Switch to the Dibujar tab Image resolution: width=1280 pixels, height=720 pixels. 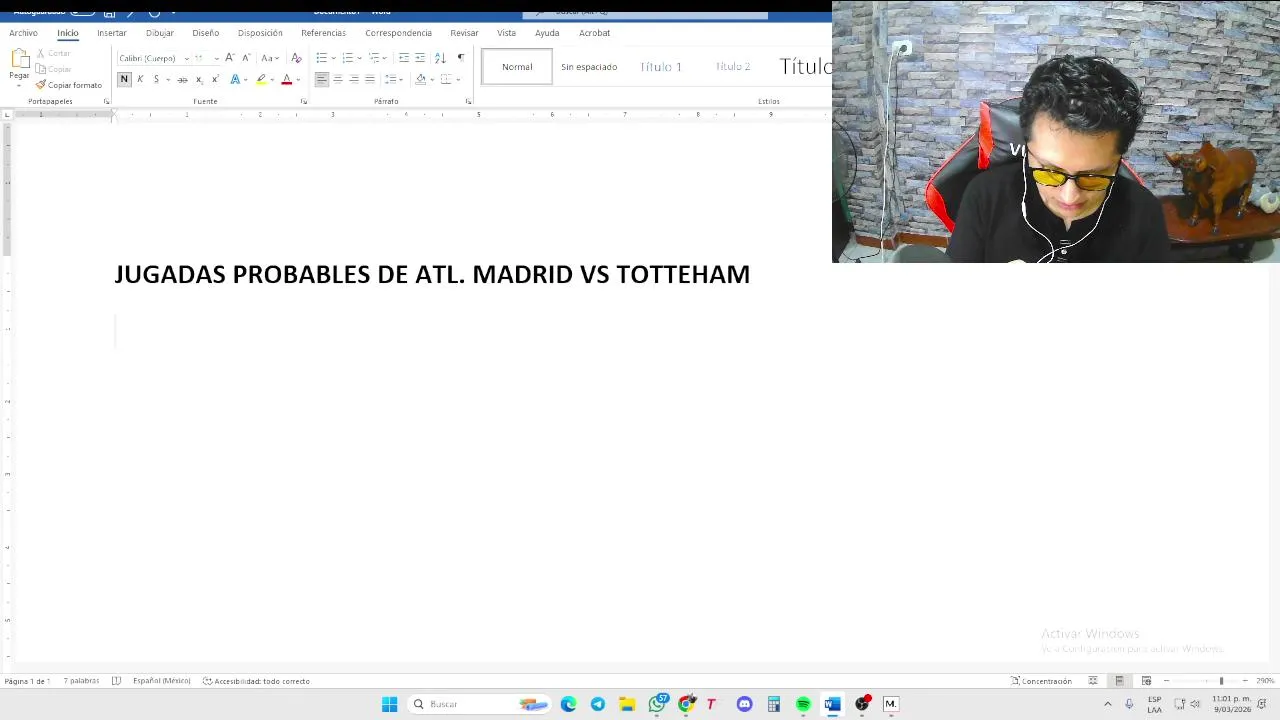click(x=160, y=33)
